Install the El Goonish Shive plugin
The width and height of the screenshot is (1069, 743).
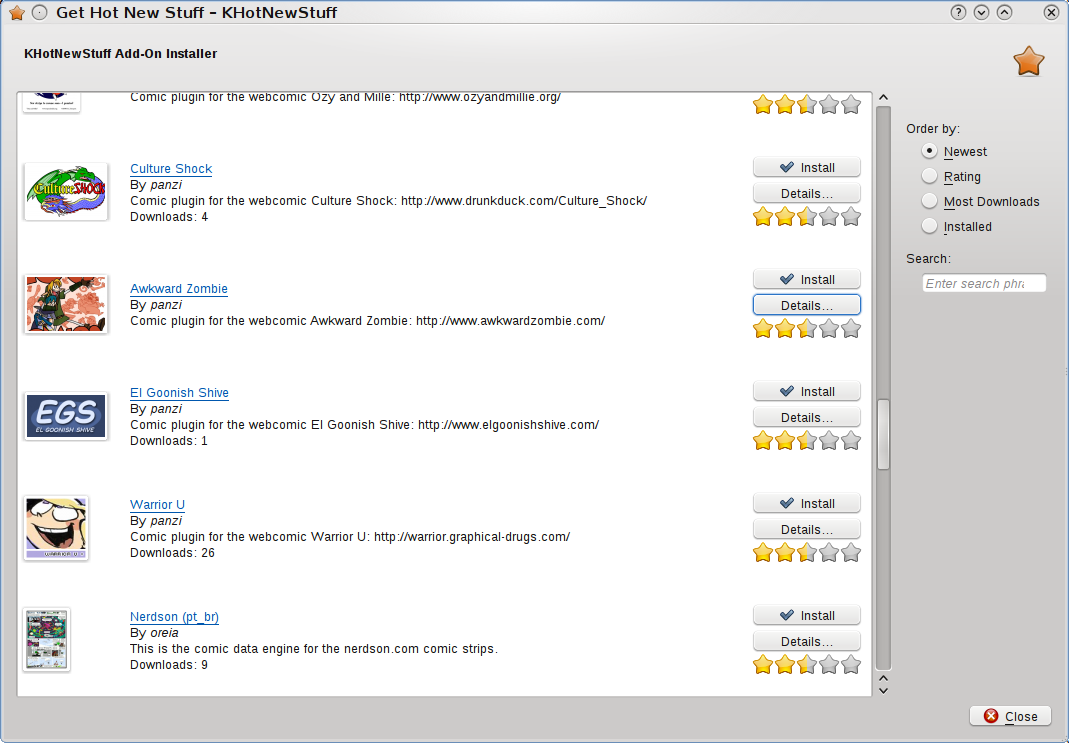[807, 391]
